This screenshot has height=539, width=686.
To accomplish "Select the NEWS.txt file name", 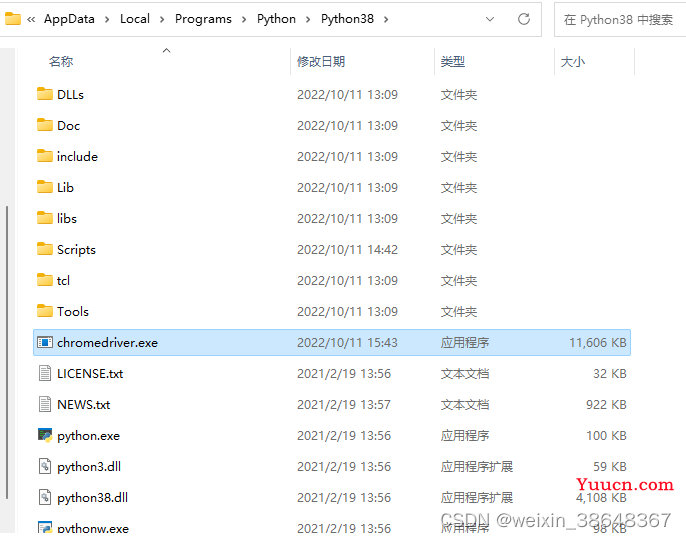I will (x=84, y=405).
